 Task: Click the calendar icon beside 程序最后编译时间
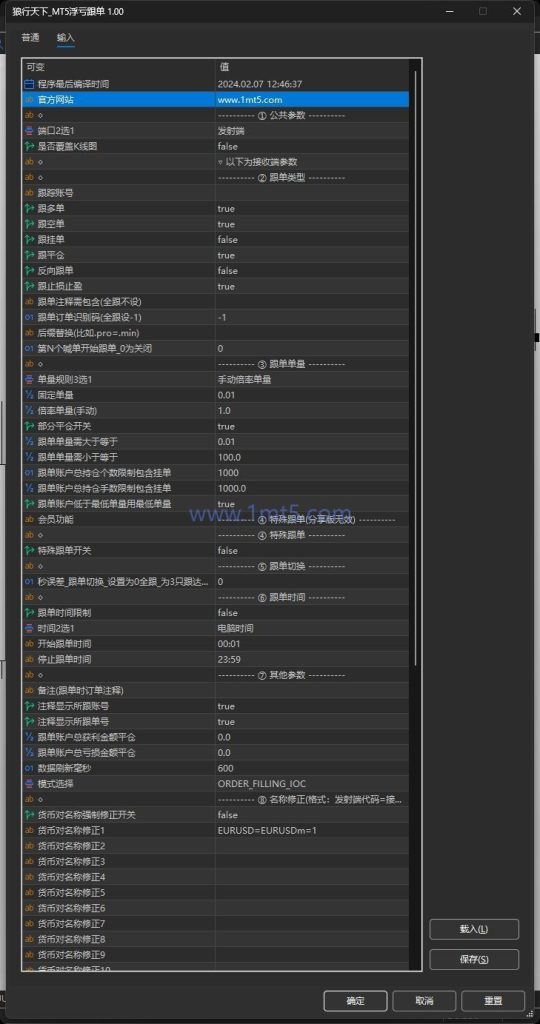click(x=29, y=84)
